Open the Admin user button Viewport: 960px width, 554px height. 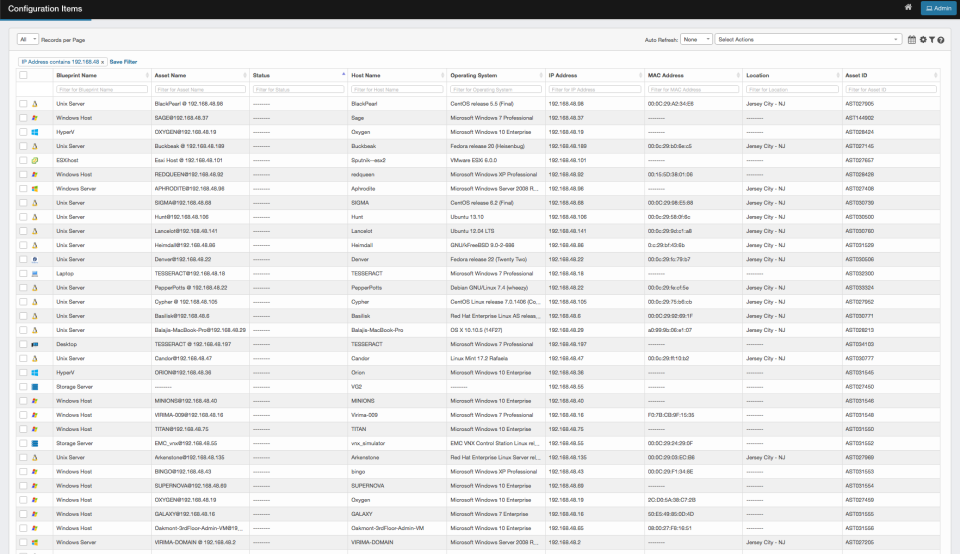tap(939, 9)
